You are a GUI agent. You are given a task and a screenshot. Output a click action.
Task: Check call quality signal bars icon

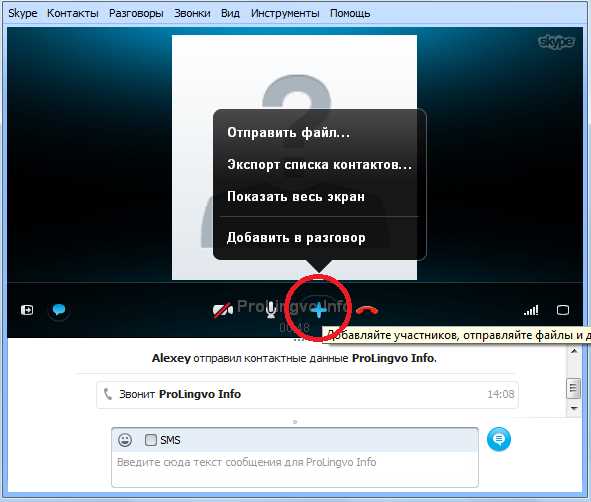(531, 311)
